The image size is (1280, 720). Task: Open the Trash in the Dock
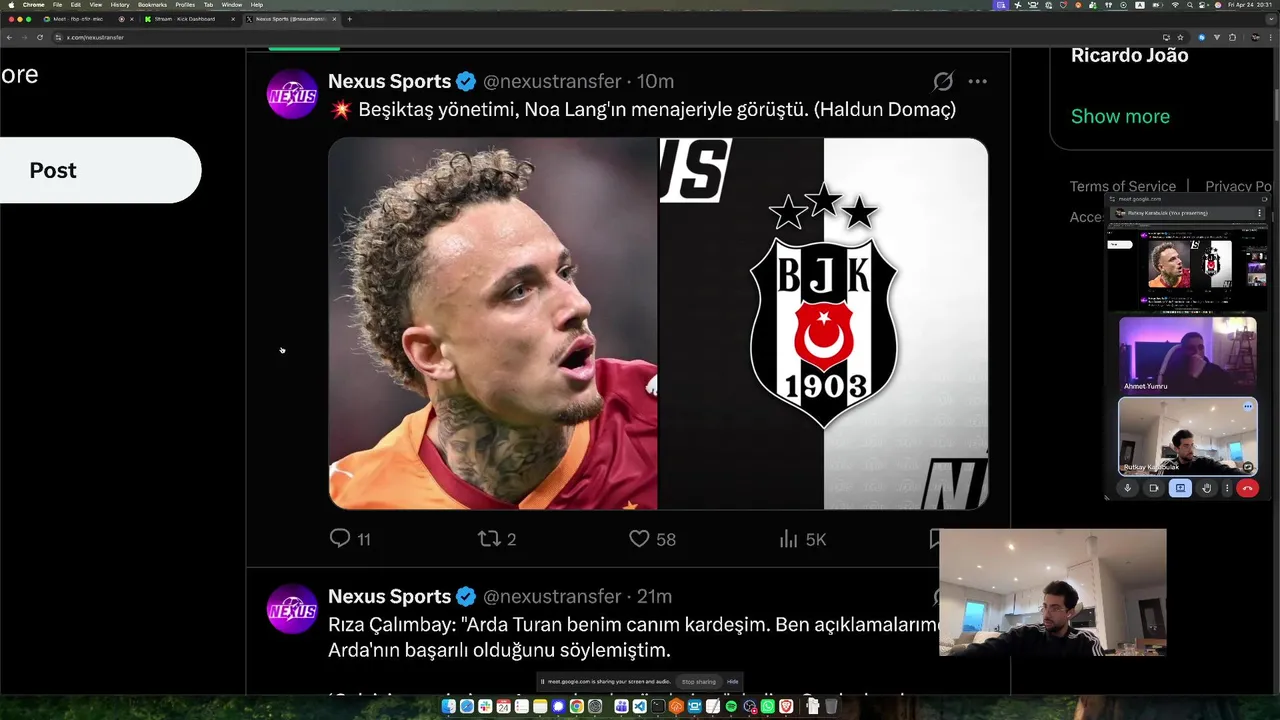point(831,707)
